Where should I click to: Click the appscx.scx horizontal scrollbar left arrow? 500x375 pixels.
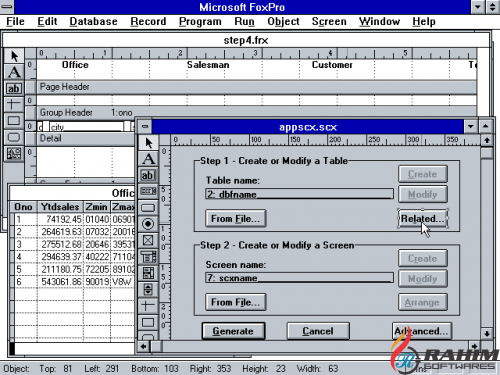coord(143,347)
